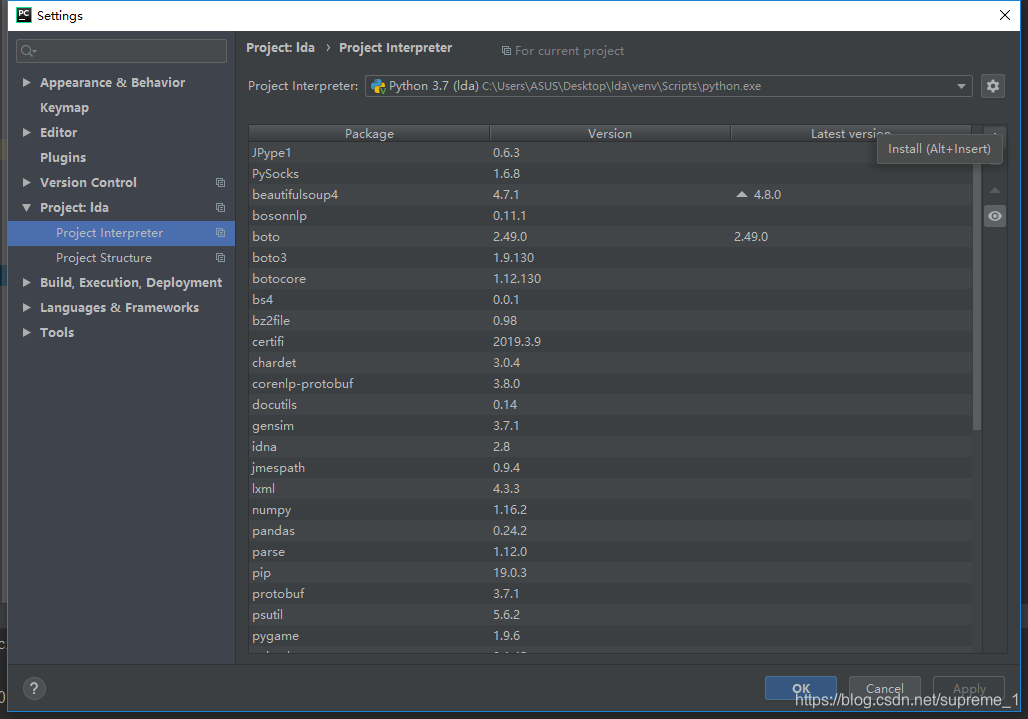1028x719 pixels.
Task: Open the Project Interpreter dropdown
Action: point(961,86)
